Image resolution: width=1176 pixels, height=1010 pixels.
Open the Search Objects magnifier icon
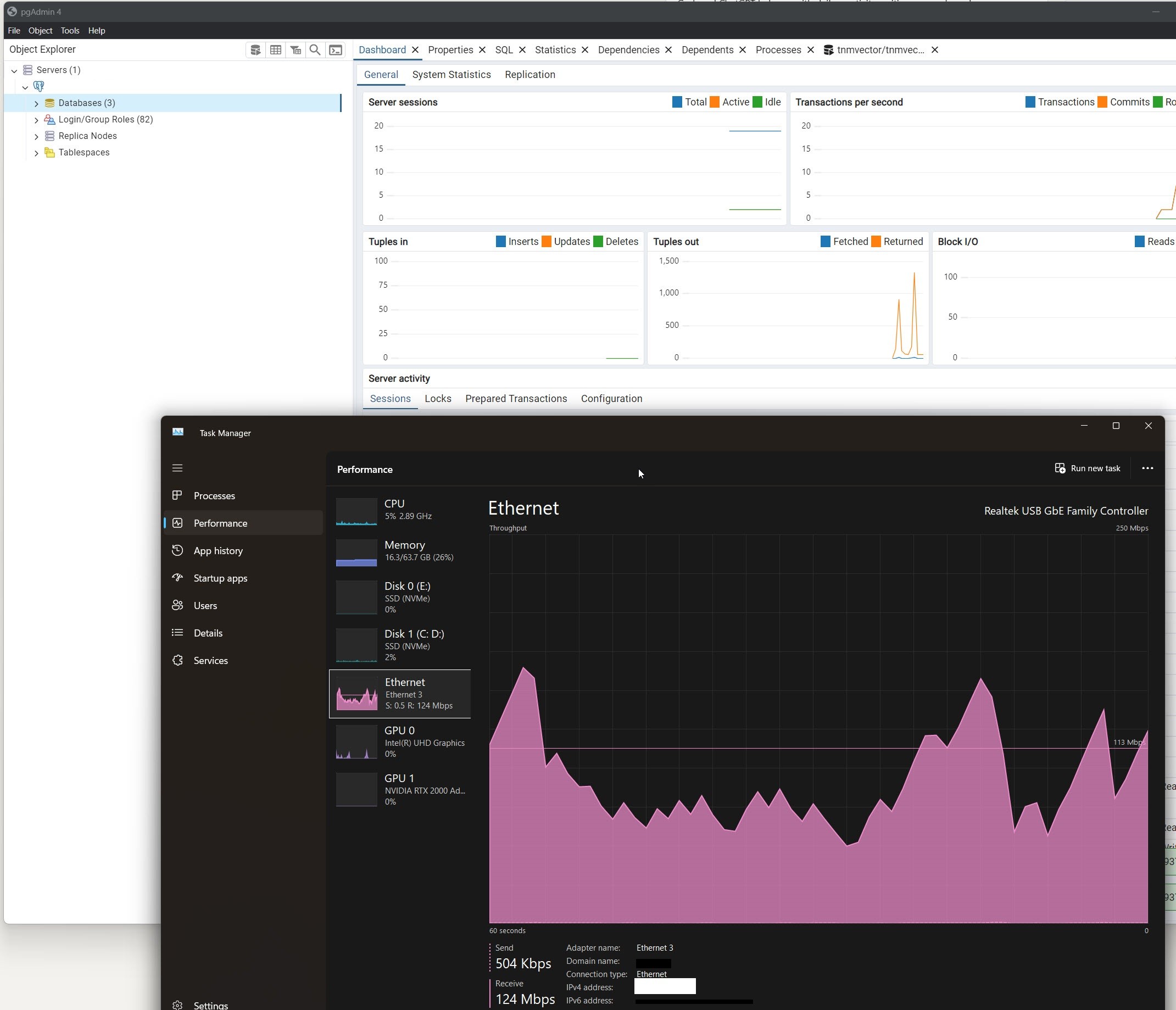pos(315,50)
